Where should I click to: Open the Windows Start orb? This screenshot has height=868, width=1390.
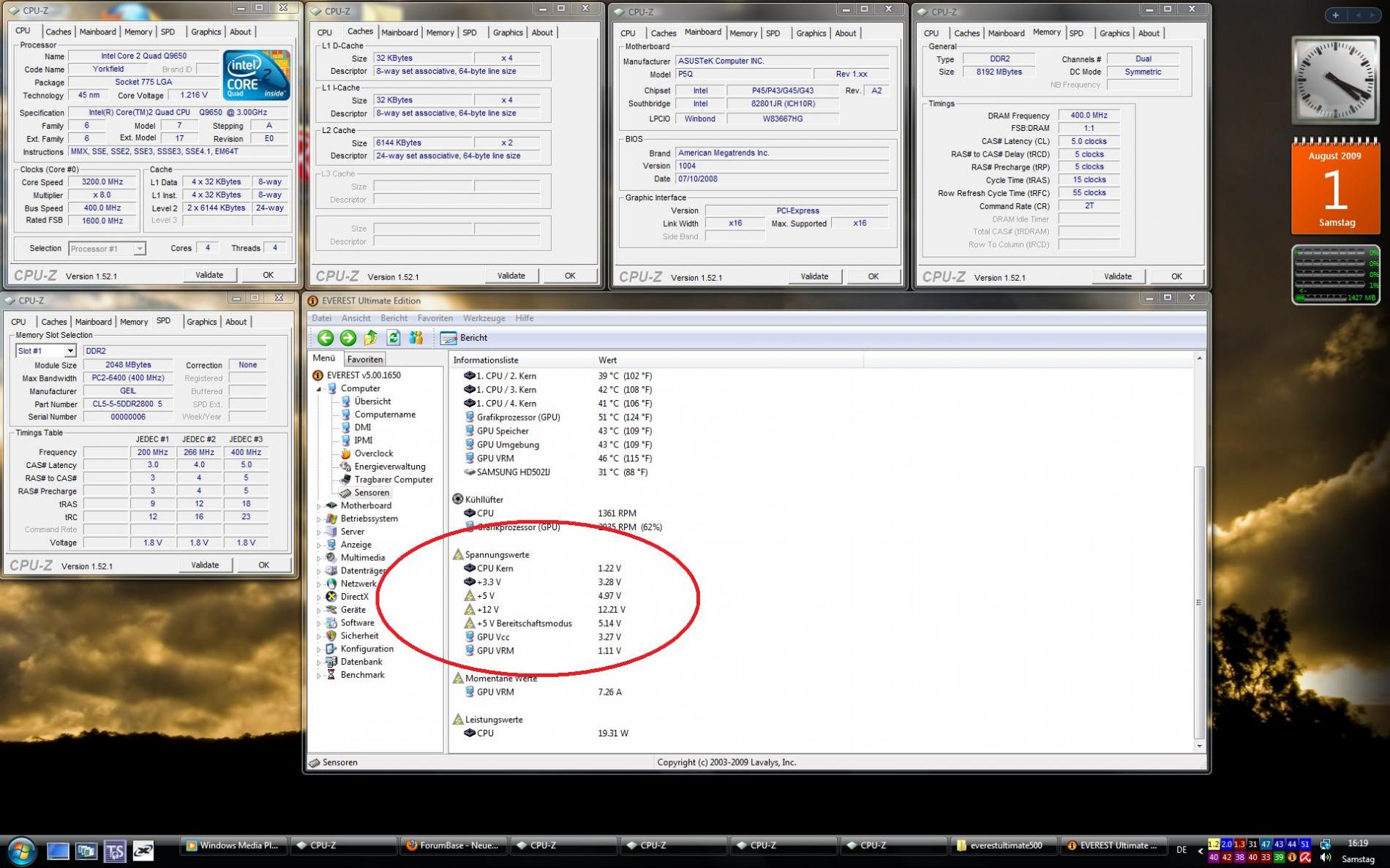(20, 850)
